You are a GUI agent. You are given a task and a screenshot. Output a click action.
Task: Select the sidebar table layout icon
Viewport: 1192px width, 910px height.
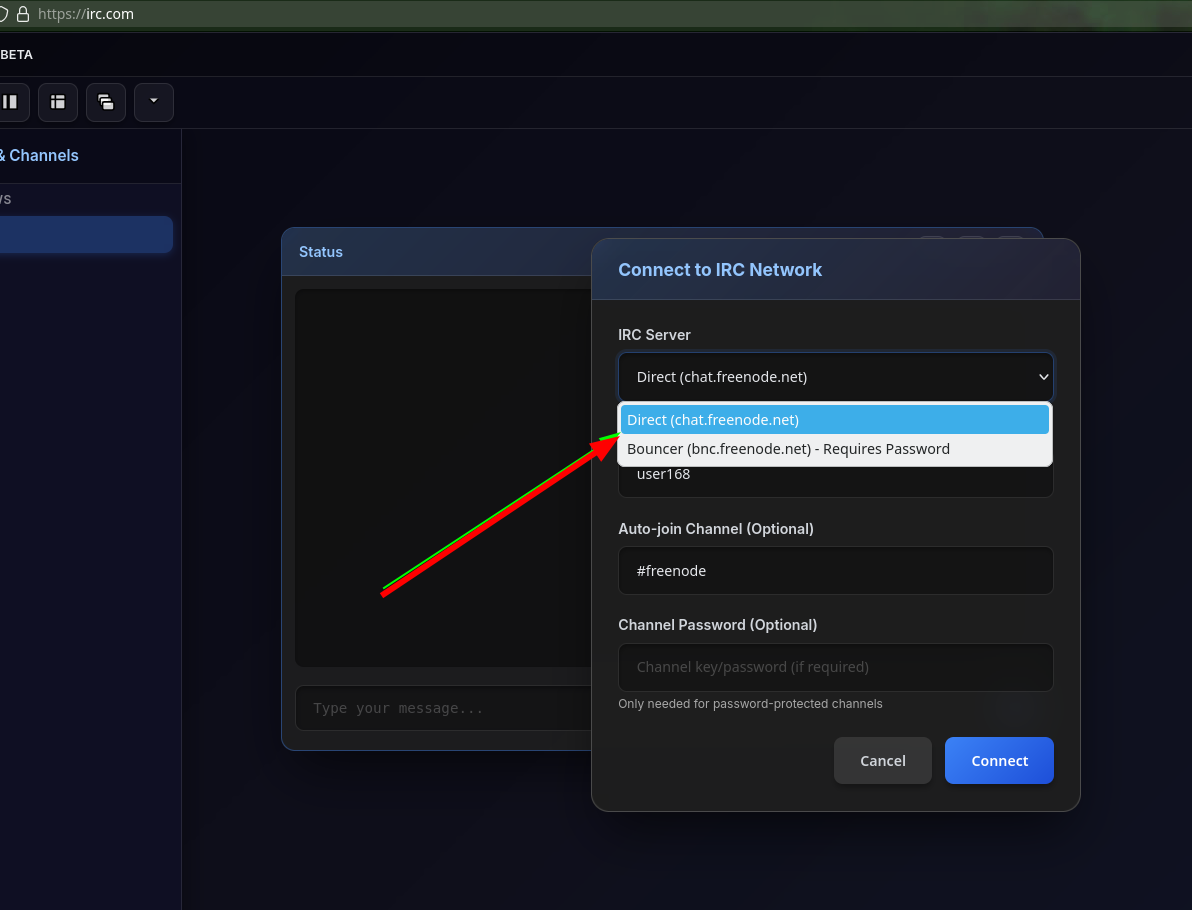pos(58,102)
